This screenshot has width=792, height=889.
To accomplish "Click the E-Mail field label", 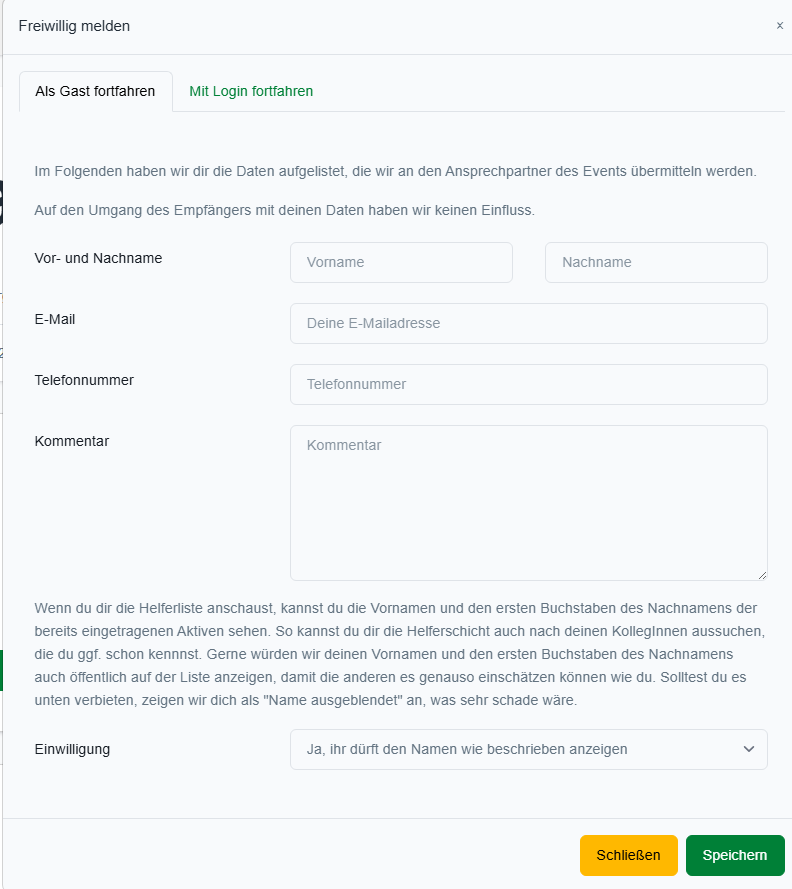I will pyautogui.click(x=55, y=319).
